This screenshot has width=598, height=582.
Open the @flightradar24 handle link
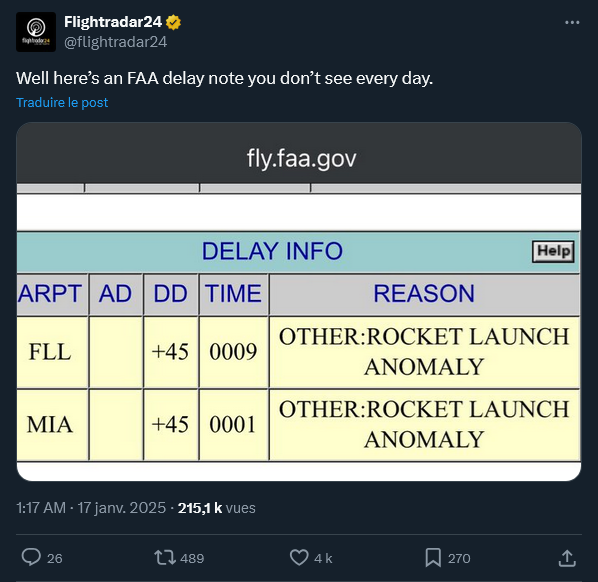point(116,42)
